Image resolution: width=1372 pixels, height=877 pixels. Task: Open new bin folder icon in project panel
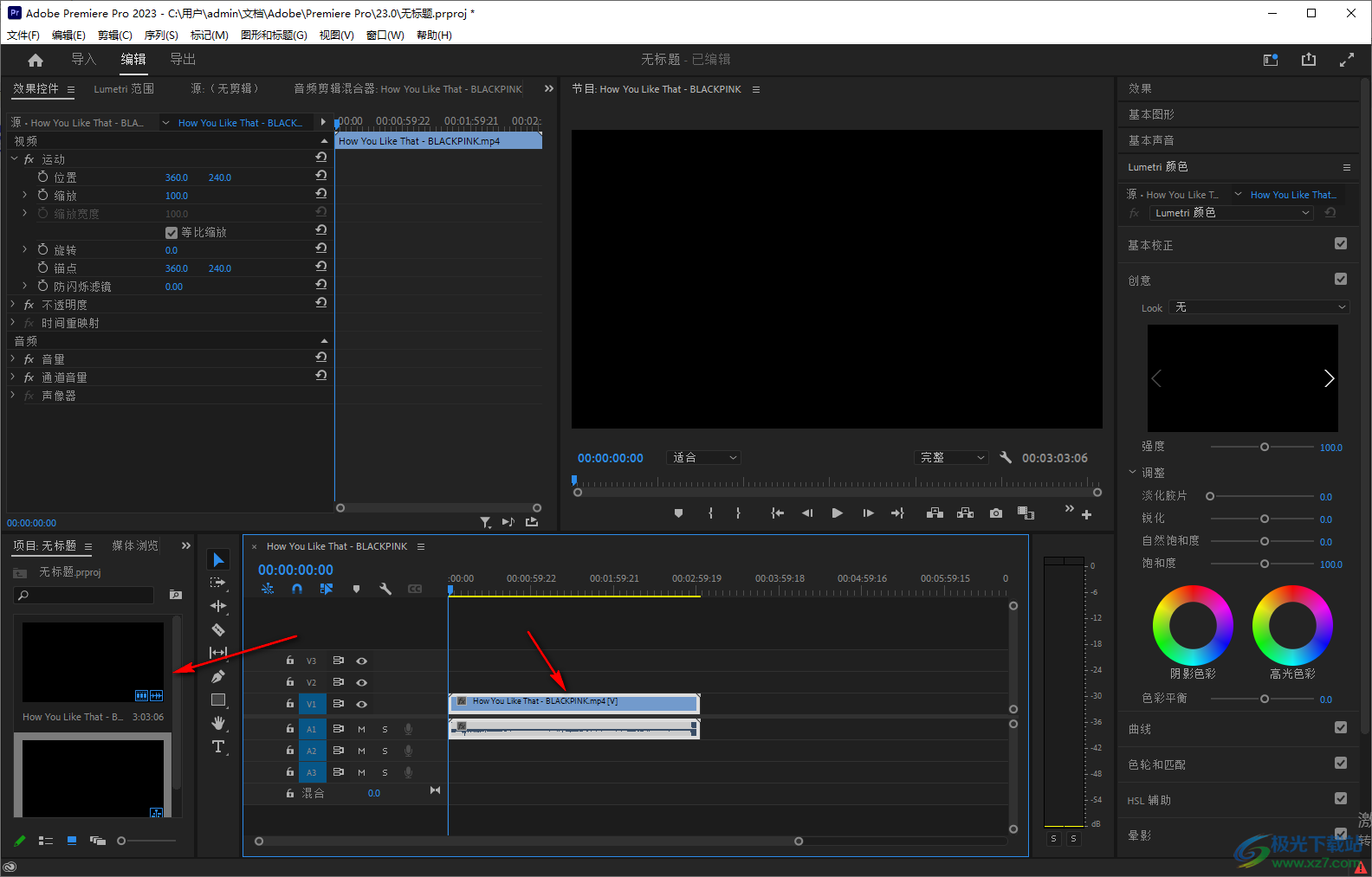click(x=176, y=595)
